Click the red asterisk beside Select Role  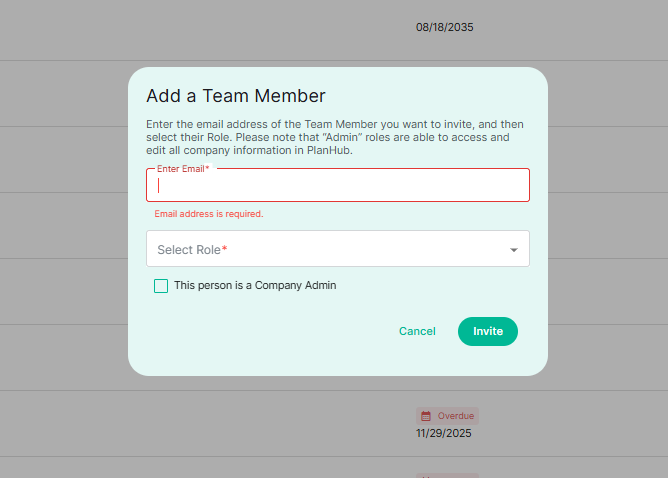(225, 248)
